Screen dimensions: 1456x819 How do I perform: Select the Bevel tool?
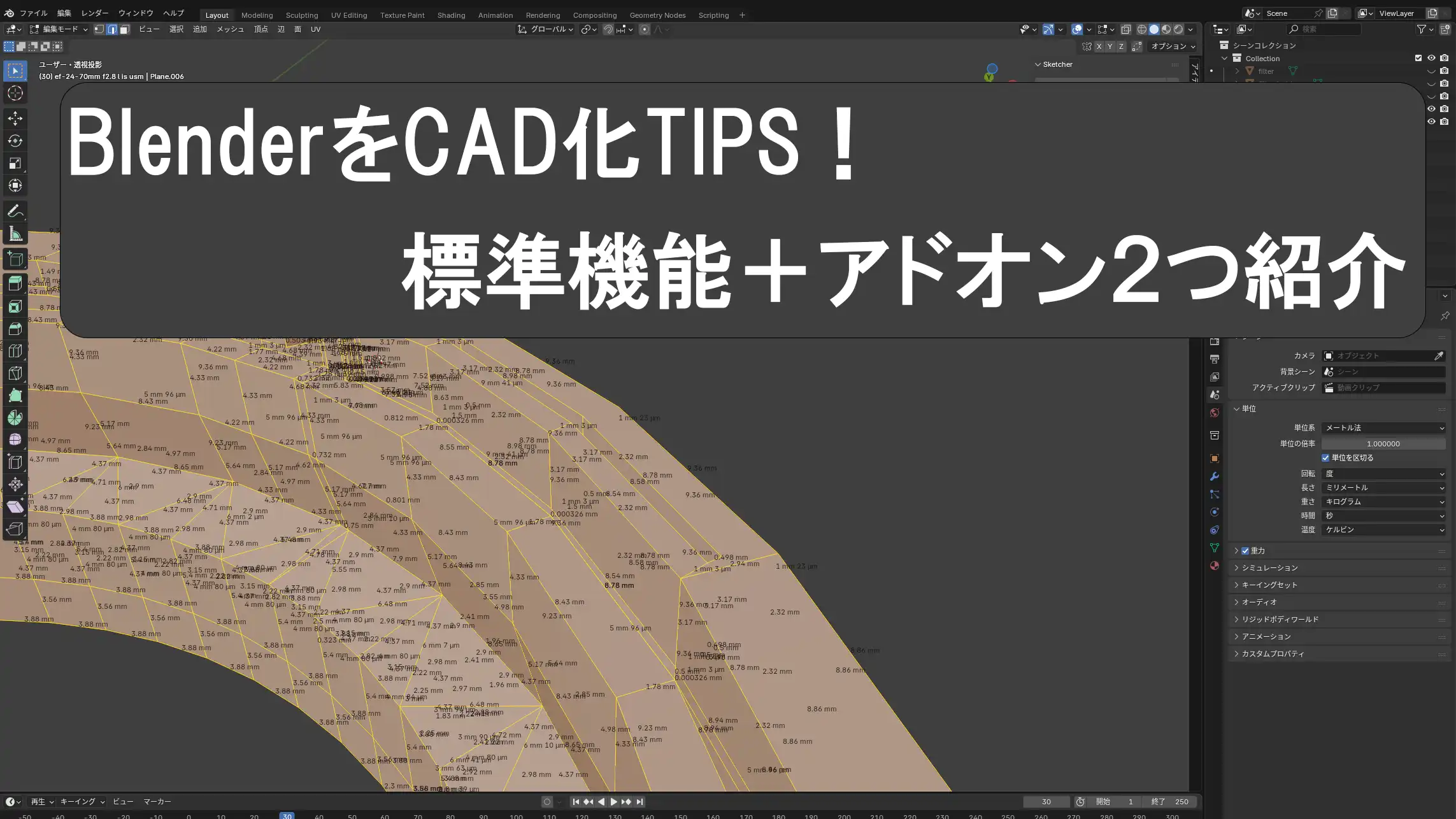coord(15,328)
